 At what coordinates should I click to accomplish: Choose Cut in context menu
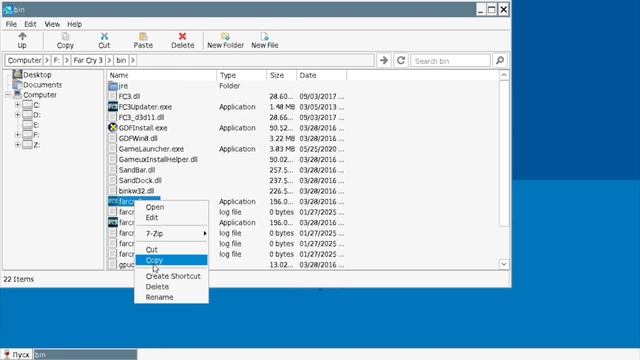point(171,249)
